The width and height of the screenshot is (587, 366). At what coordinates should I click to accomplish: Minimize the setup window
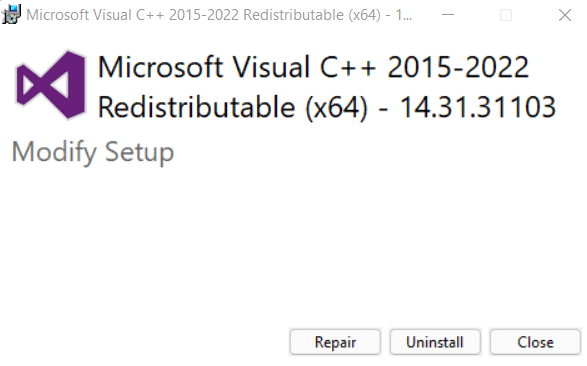tap(448, 15)
